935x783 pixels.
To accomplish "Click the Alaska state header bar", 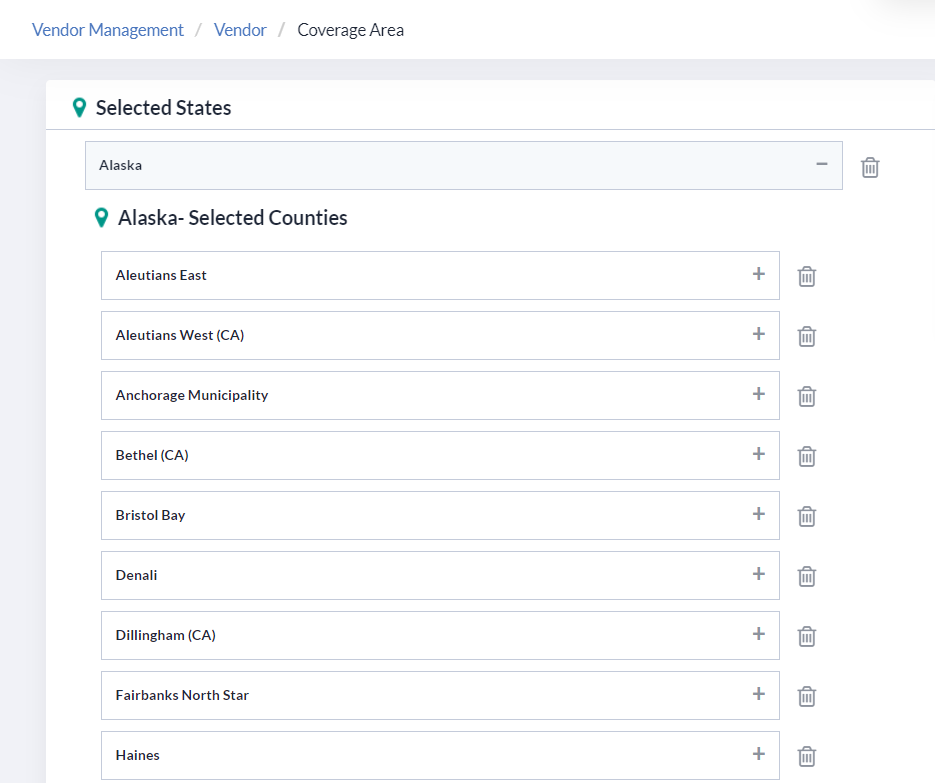I will [400, 165].
